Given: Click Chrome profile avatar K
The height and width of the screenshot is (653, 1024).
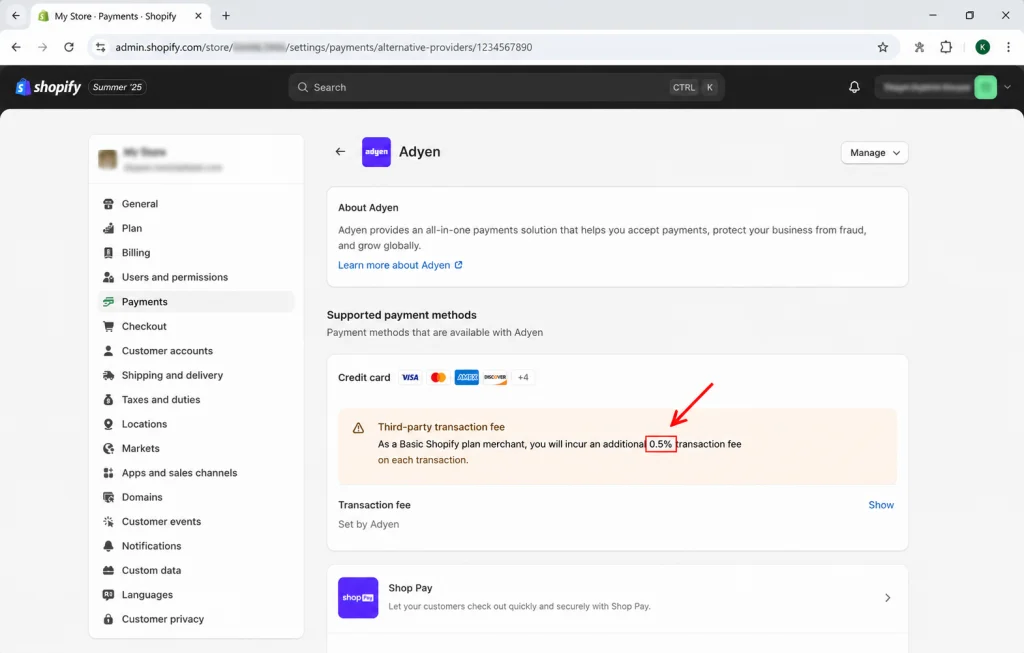Looking at the screenshot, I should pos(982,47).
